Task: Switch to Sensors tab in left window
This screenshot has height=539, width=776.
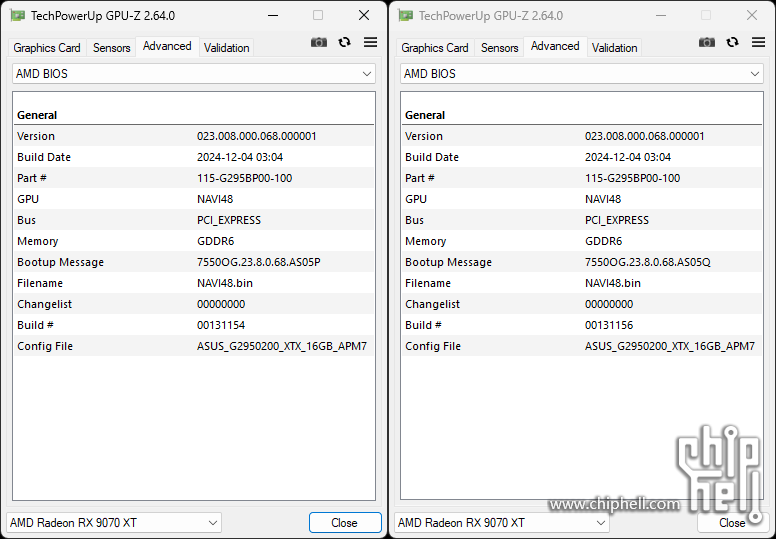Action: (111, 48)
